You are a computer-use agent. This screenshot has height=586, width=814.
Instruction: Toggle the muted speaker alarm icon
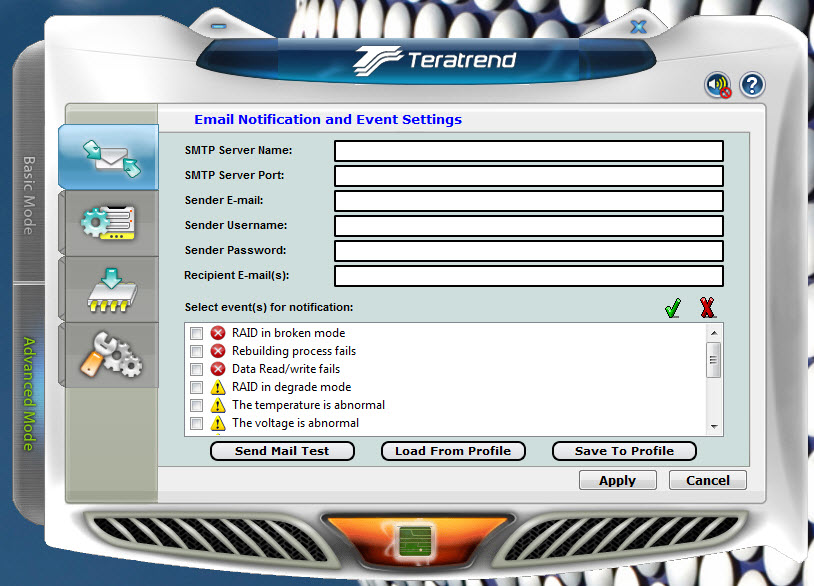pos(718,85)
